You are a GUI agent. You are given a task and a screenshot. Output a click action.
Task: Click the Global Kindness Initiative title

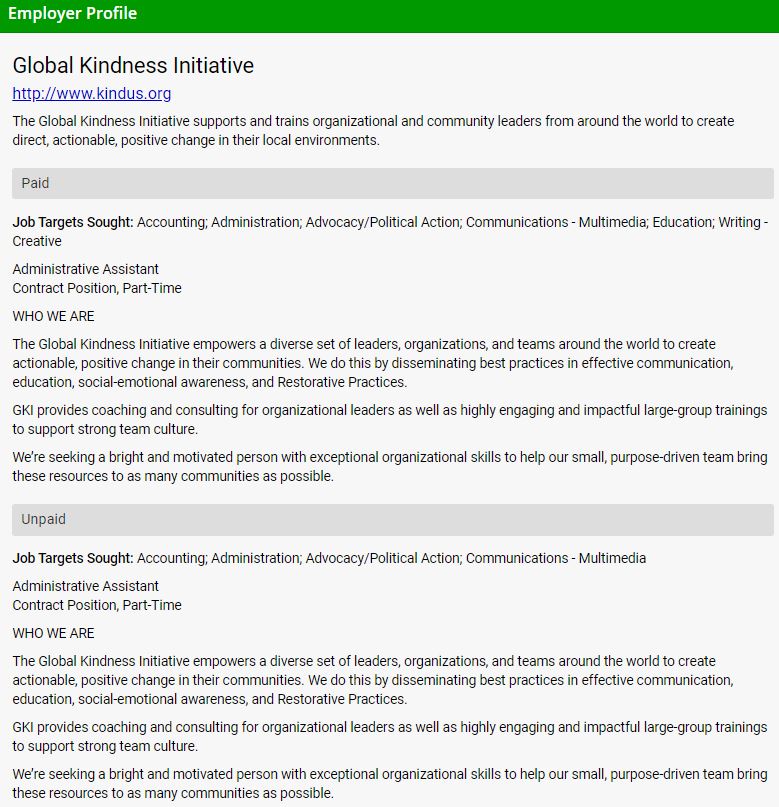tap(133, 66)
